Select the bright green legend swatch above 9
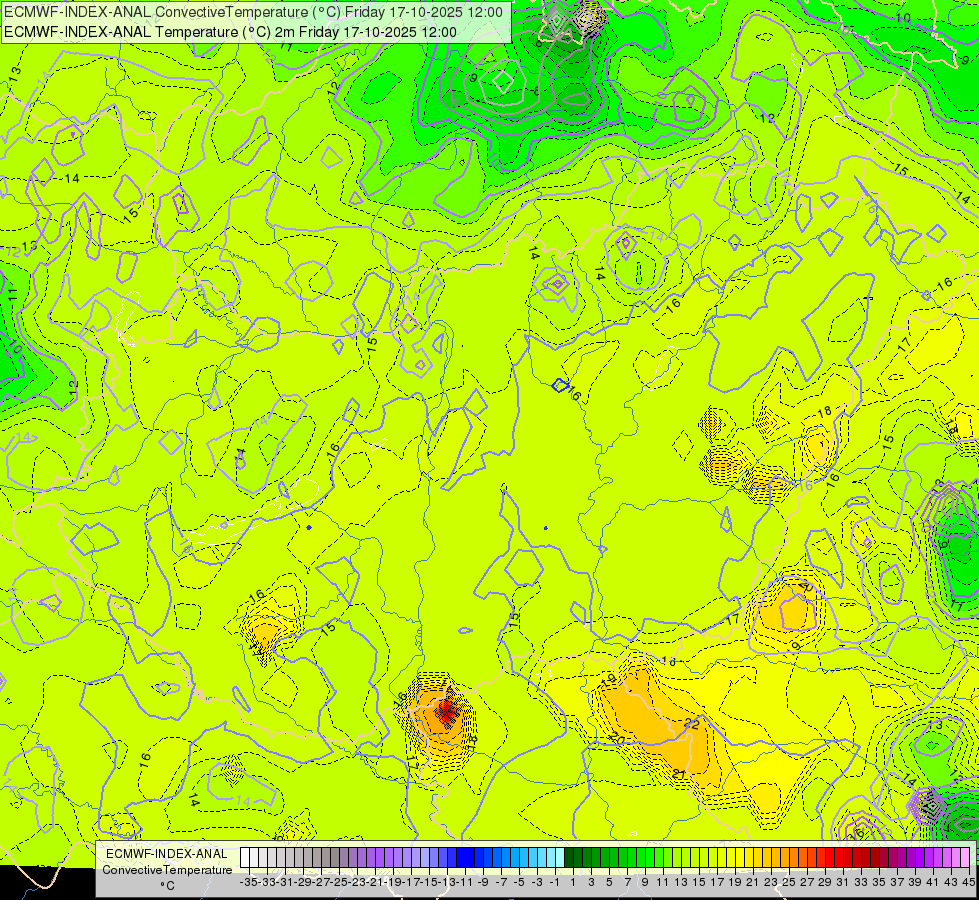Viewport: 979px width, 900px height. [641, 857]
